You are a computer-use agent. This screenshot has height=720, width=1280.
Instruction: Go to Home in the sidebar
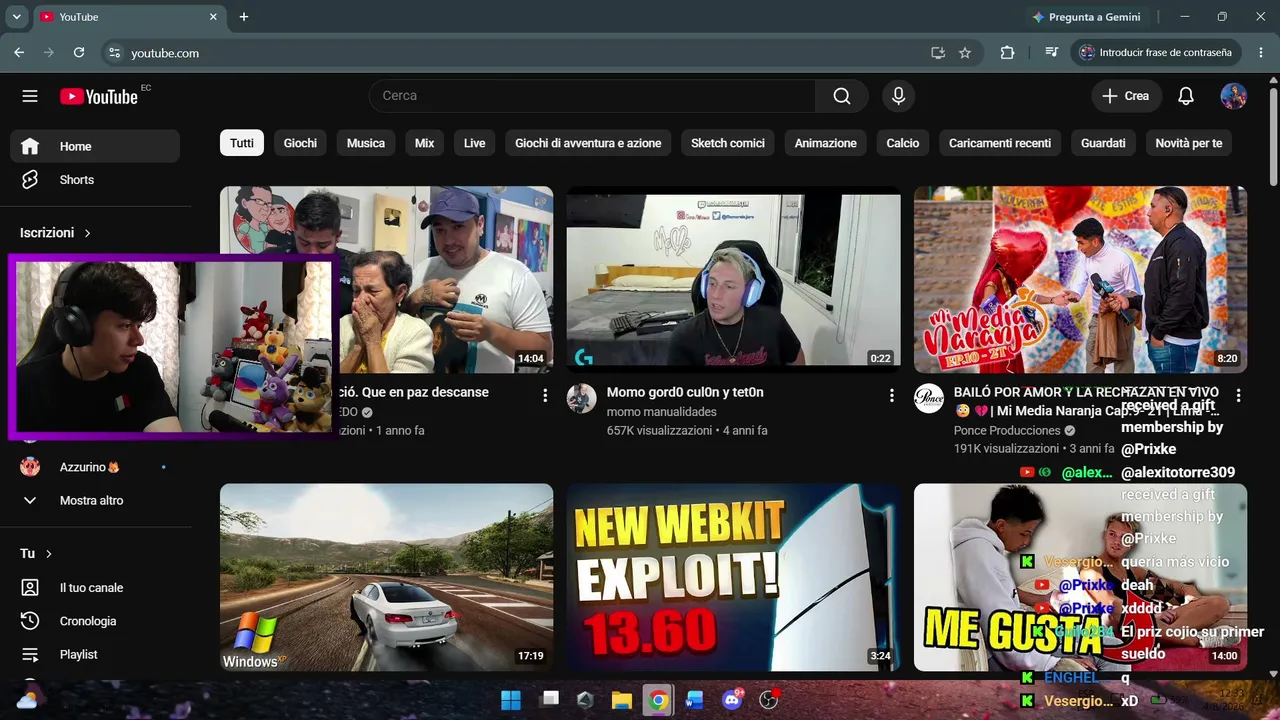[x=95, y=146]
